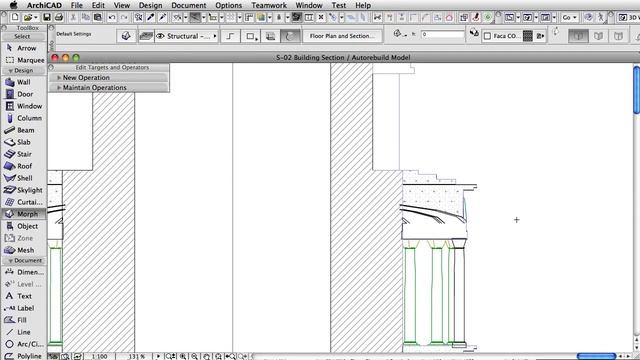
Task: Select the Object tool
Action: [x=23, y=226]
